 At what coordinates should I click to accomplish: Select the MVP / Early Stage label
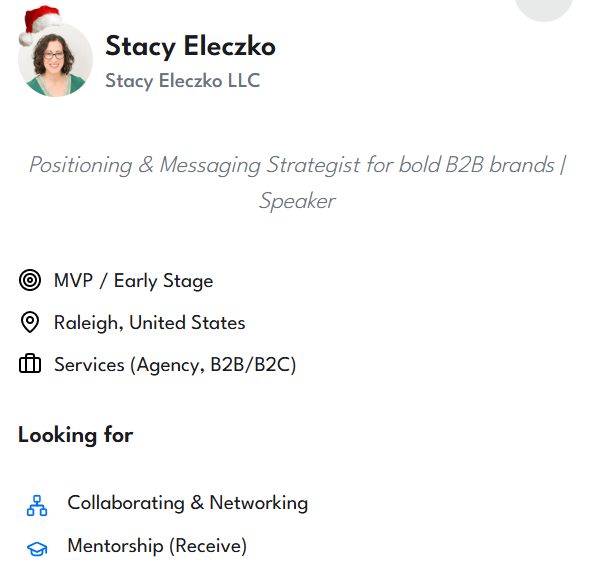pyautogui.click(x=133, y=281)
